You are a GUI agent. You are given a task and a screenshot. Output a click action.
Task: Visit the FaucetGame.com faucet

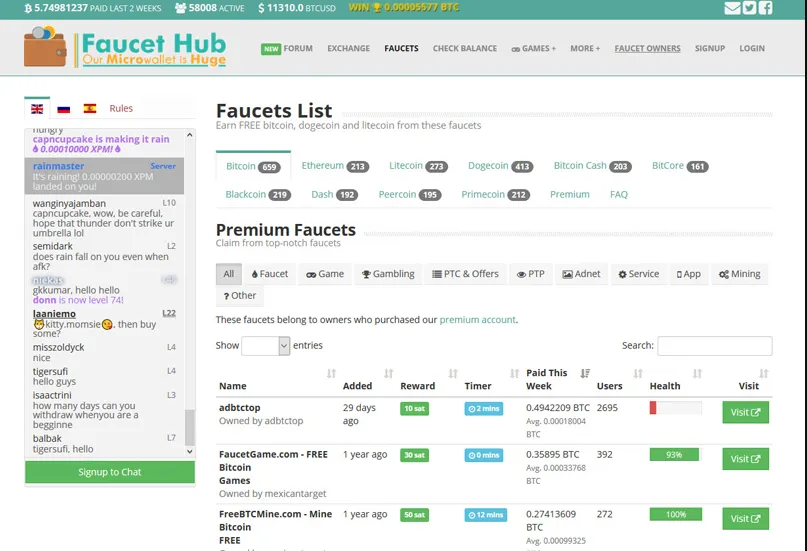click(x=745, y=459)
